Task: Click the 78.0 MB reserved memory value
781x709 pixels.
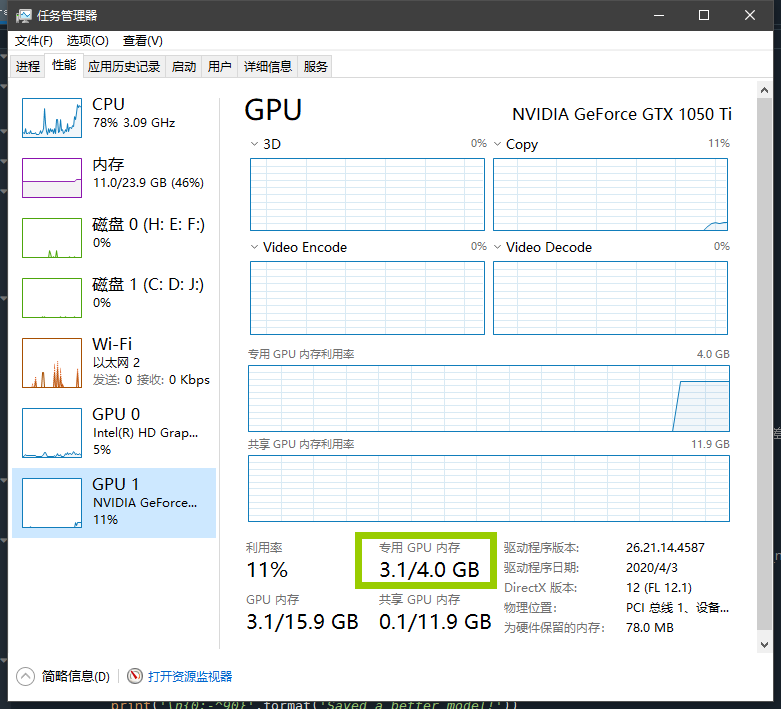Action: pyautogui.click(x=650, y=627)
